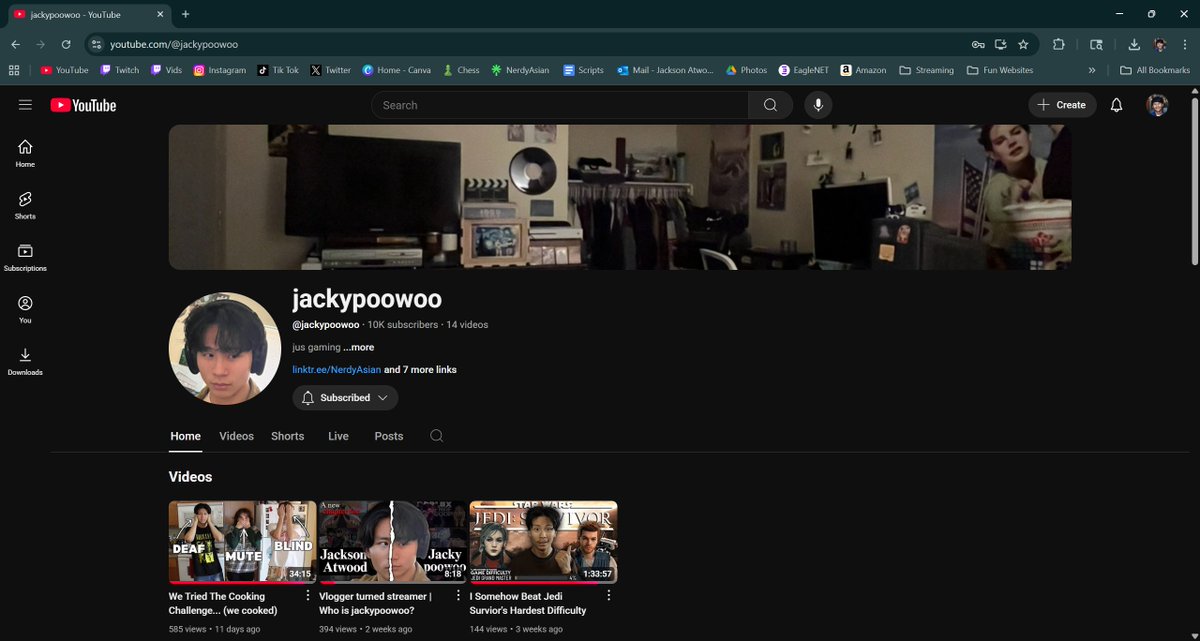Go to Home in sidebar

(x=25, y=153)
